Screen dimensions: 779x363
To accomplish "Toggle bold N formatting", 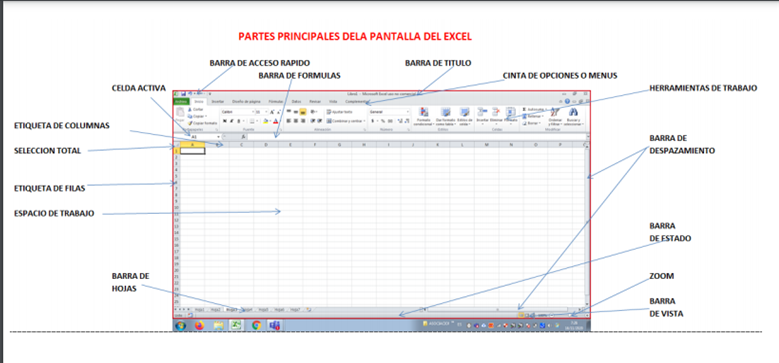I will [x=225, y=121].
